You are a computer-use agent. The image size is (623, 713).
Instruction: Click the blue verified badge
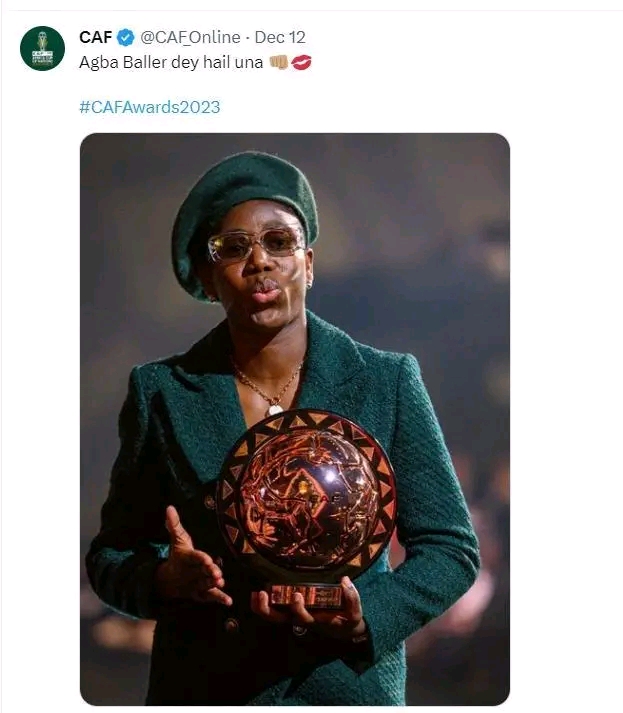point(126,38)
